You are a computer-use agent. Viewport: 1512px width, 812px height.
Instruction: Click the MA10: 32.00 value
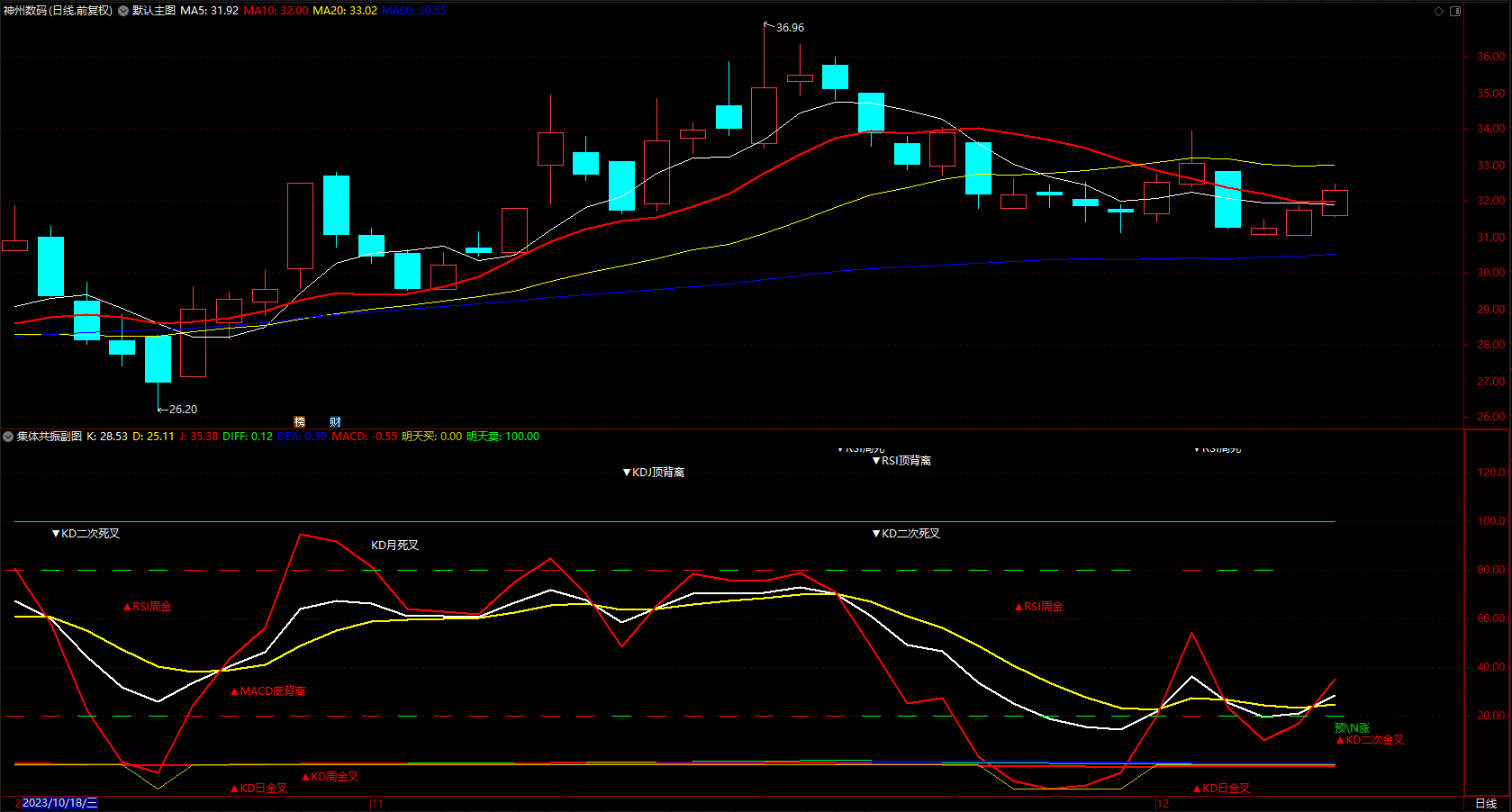[x=276, y=11]
